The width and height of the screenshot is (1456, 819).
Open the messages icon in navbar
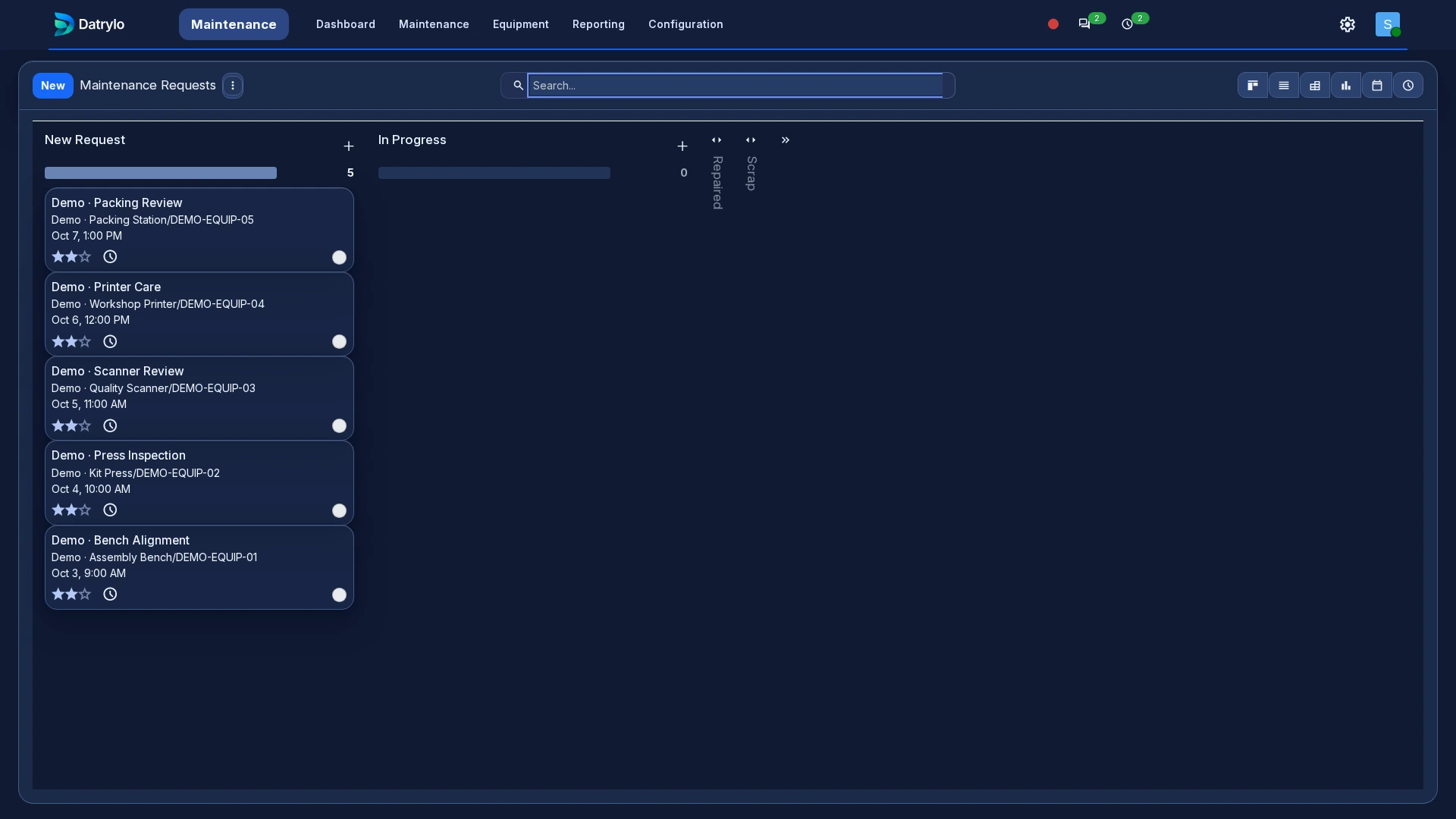click(1084, 24)
